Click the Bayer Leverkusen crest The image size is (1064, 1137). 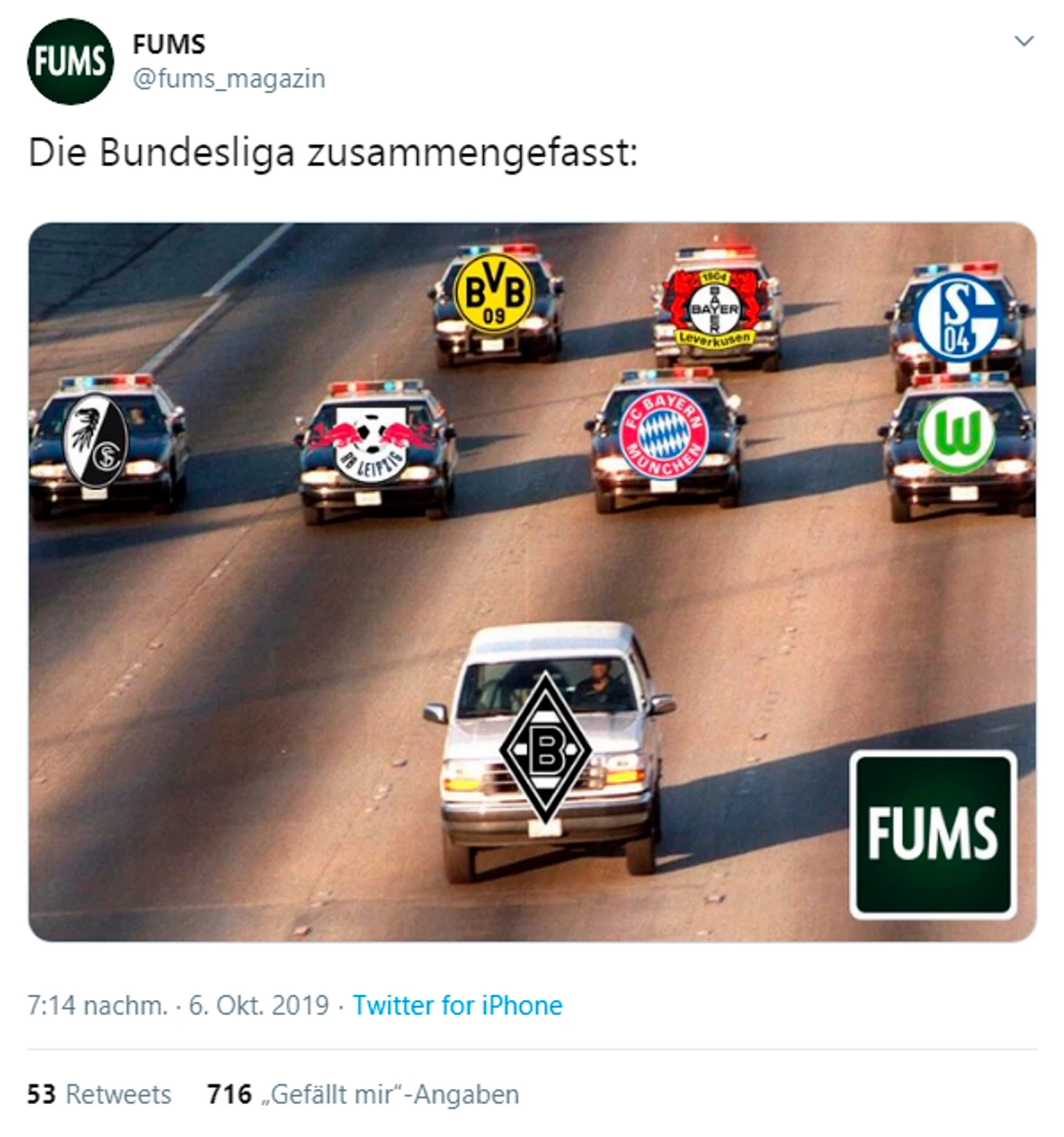[x=715, y=308]
